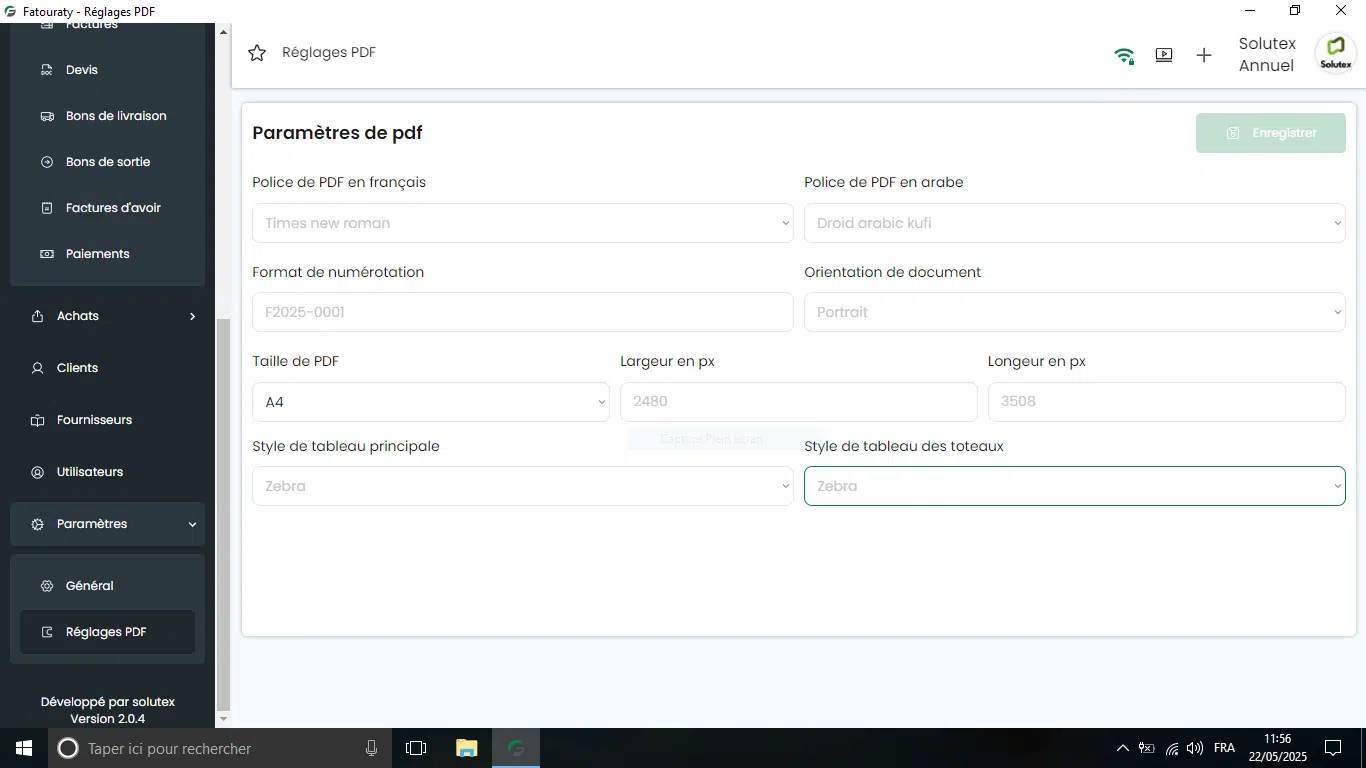
Task: Open Style de tableau des toteaux dropdown
Action: pyautogui.click(x=1074, y=486)
